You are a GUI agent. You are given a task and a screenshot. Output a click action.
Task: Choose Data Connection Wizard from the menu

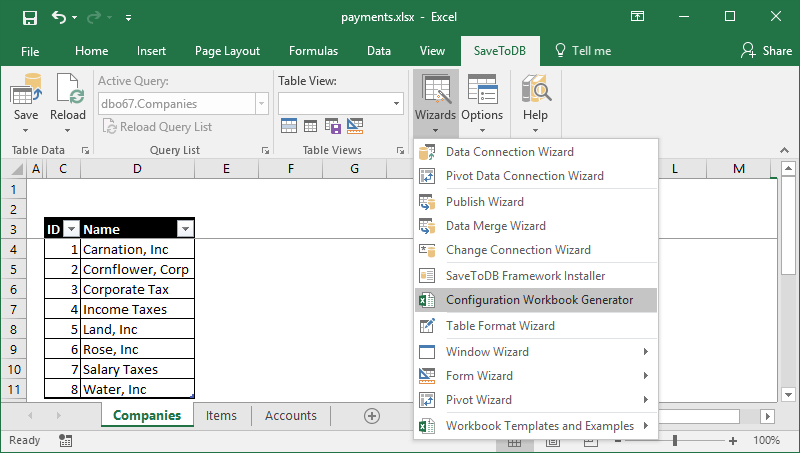tap(536, 152)
